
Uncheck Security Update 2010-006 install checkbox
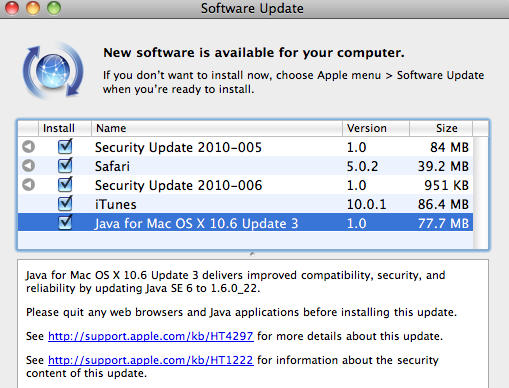click(x=65, y=185)
